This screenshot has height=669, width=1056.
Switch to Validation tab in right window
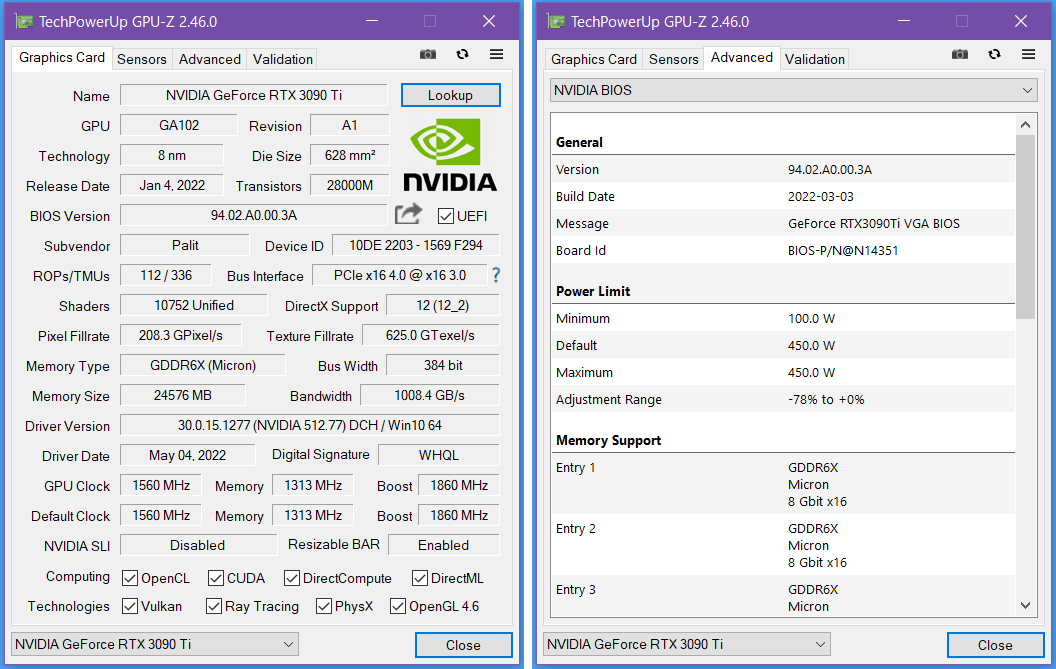(x=815, y=59)
